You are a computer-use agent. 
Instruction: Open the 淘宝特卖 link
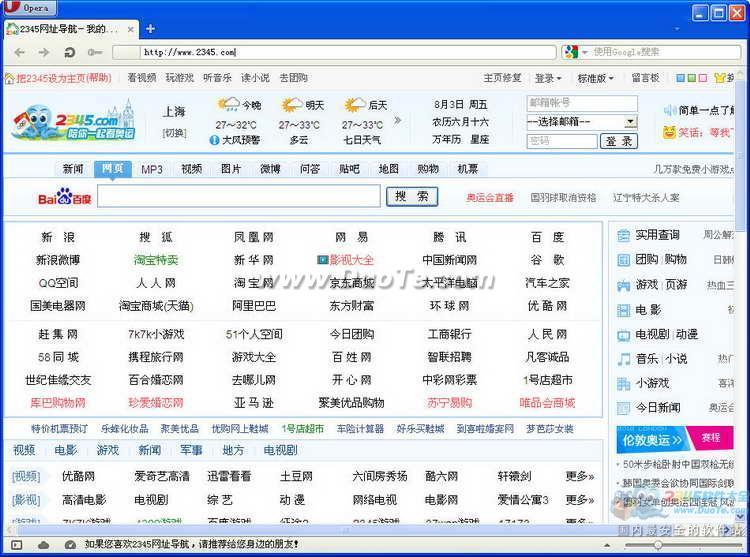(156, 260)
